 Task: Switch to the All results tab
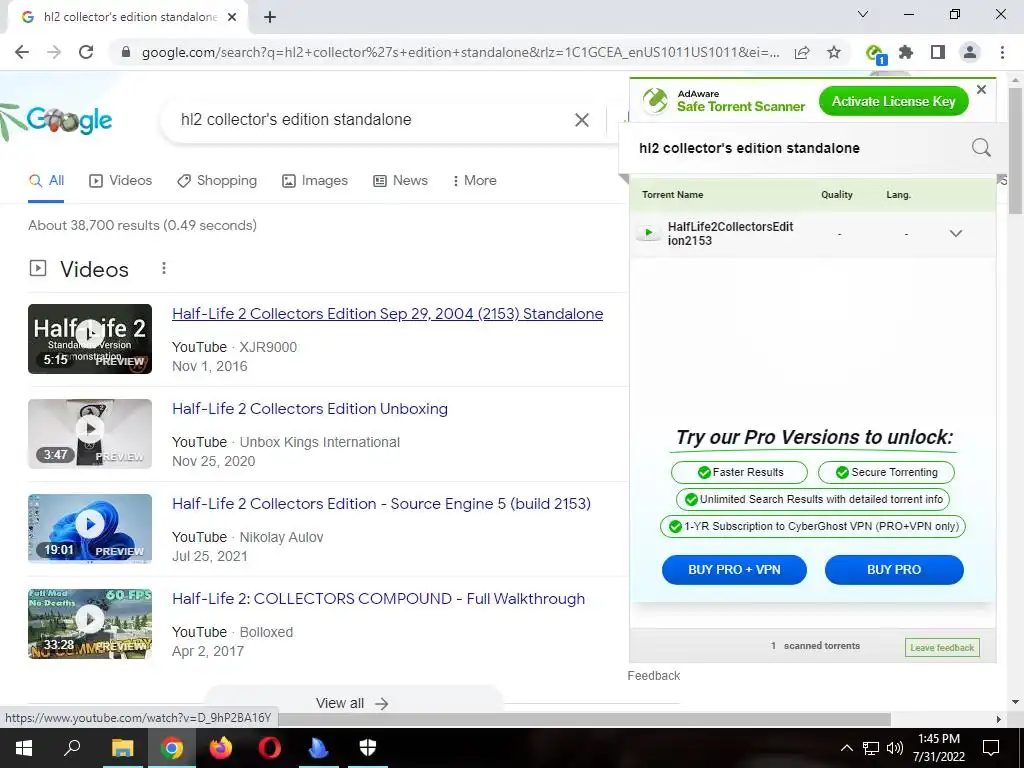pos(46,181)
